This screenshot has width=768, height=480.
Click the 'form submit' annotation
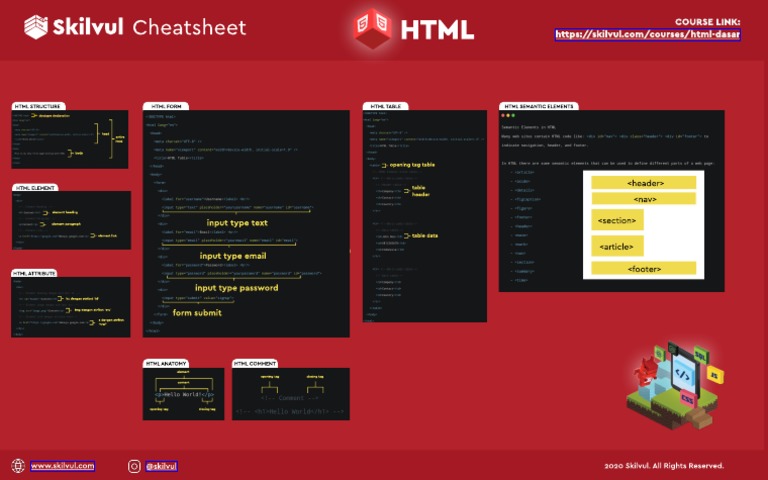197,312
